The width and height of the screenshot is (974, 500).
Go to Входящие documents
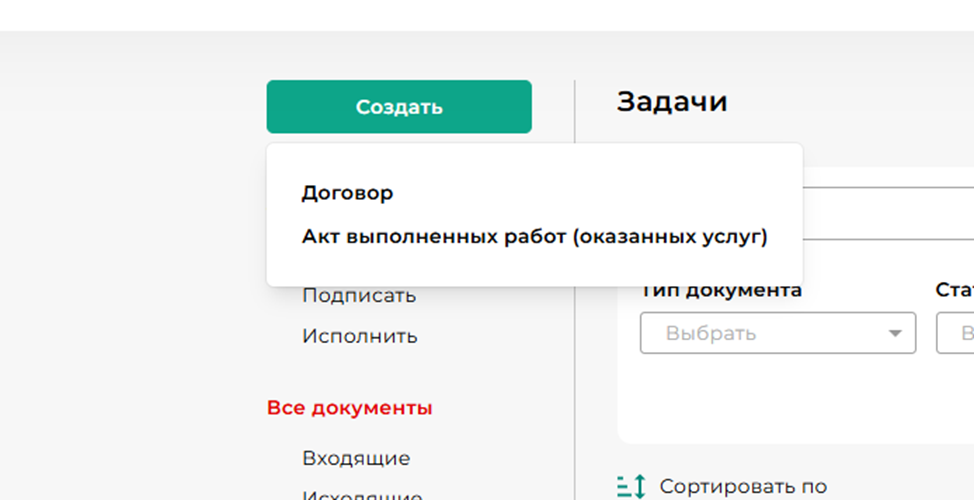pos(355,458)
